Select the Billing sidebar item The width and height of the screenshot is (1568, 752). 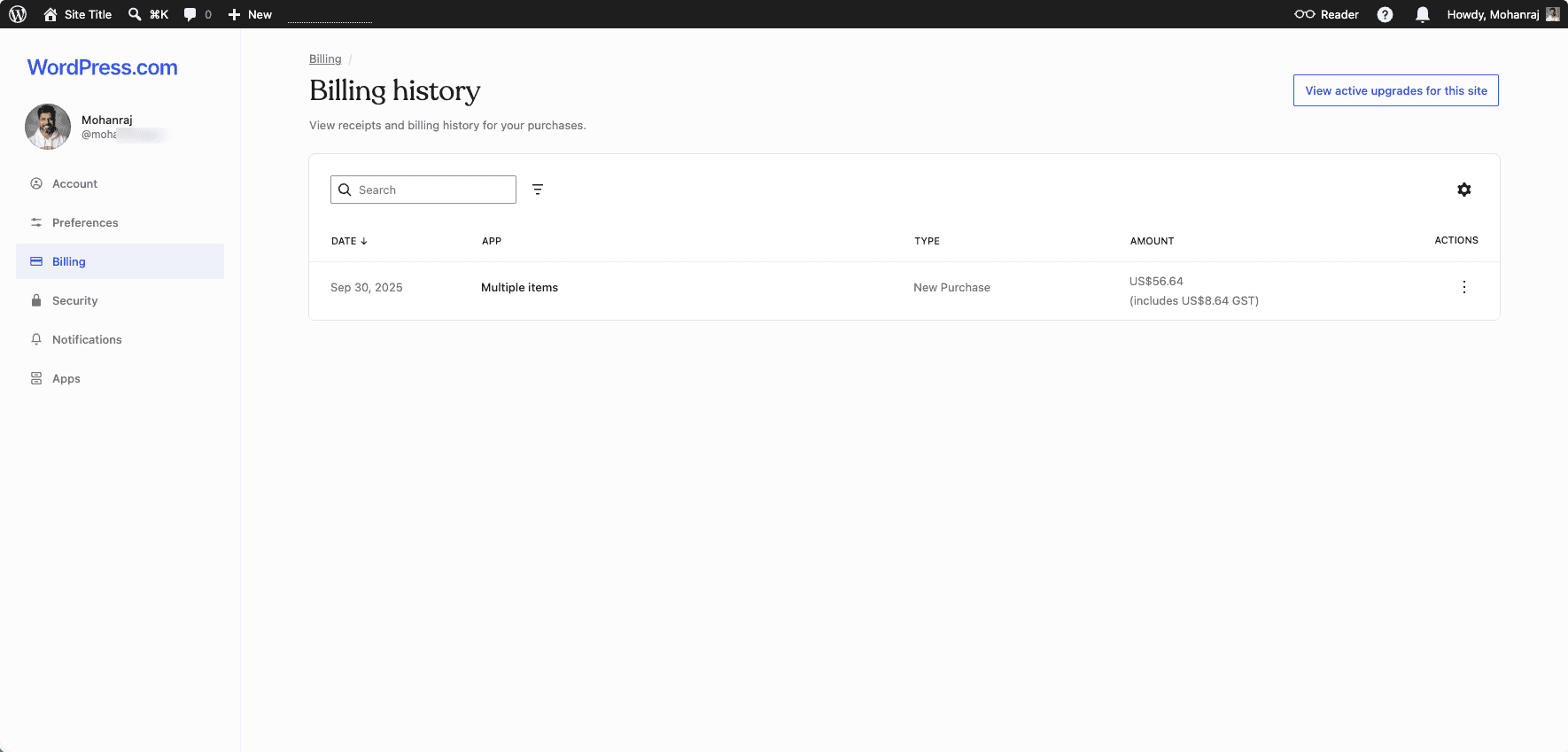point(120,261)
